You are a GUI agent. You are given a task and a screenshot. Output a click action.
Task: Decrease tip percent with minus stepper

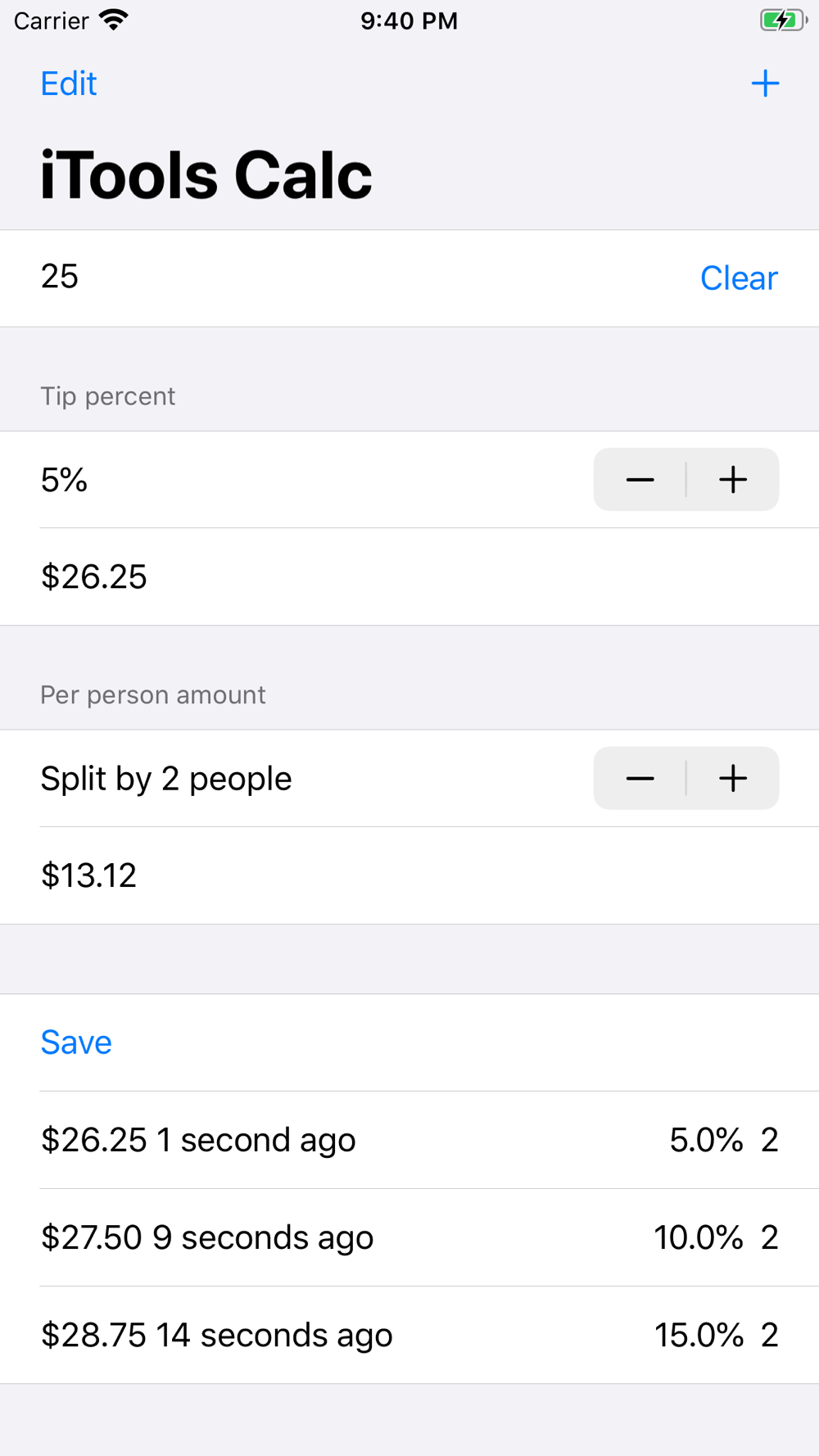pyautogui.click(x=640, y=479)
